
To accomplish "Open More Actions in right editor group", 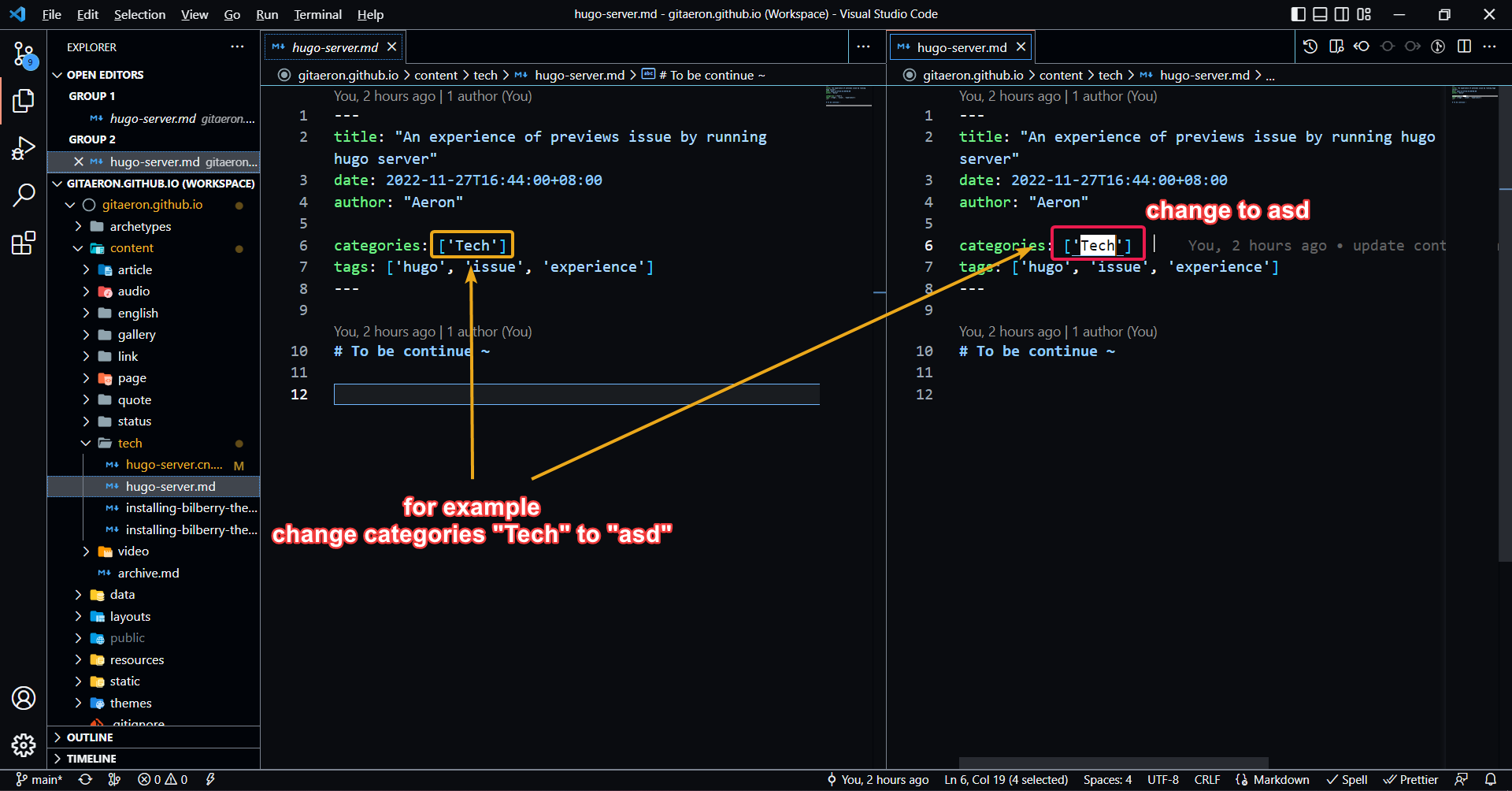I will coord(1489,46).
